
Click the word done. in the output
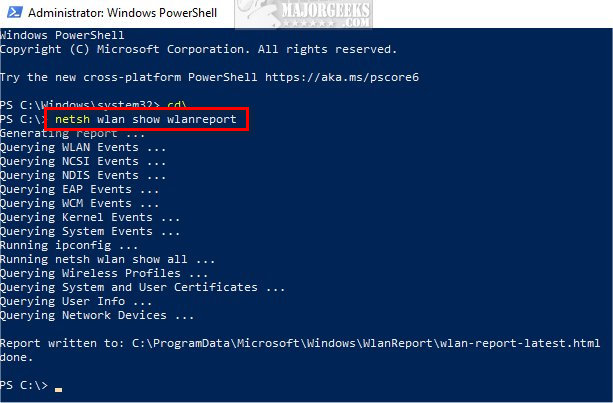(16, 357)
